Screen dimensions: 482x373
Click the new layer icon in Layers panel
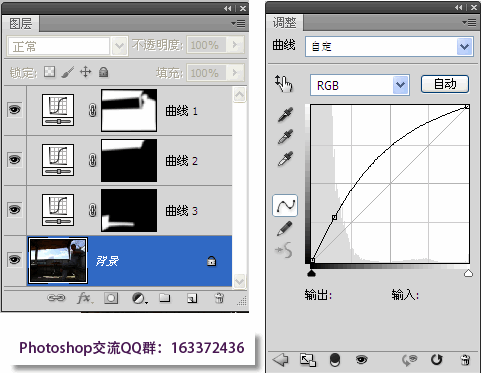(192, 298)
